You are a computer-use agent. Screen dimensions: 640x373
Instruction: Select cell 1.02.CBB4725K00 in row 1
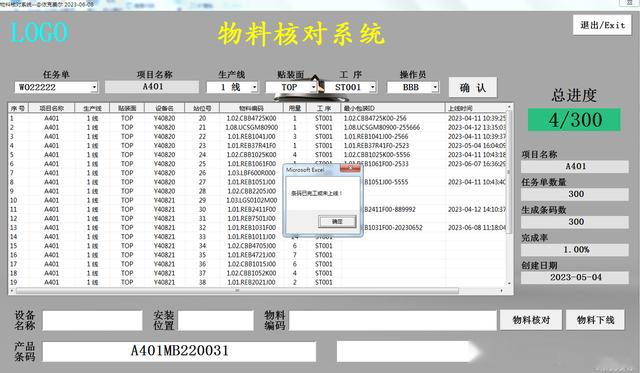[251, 118]
